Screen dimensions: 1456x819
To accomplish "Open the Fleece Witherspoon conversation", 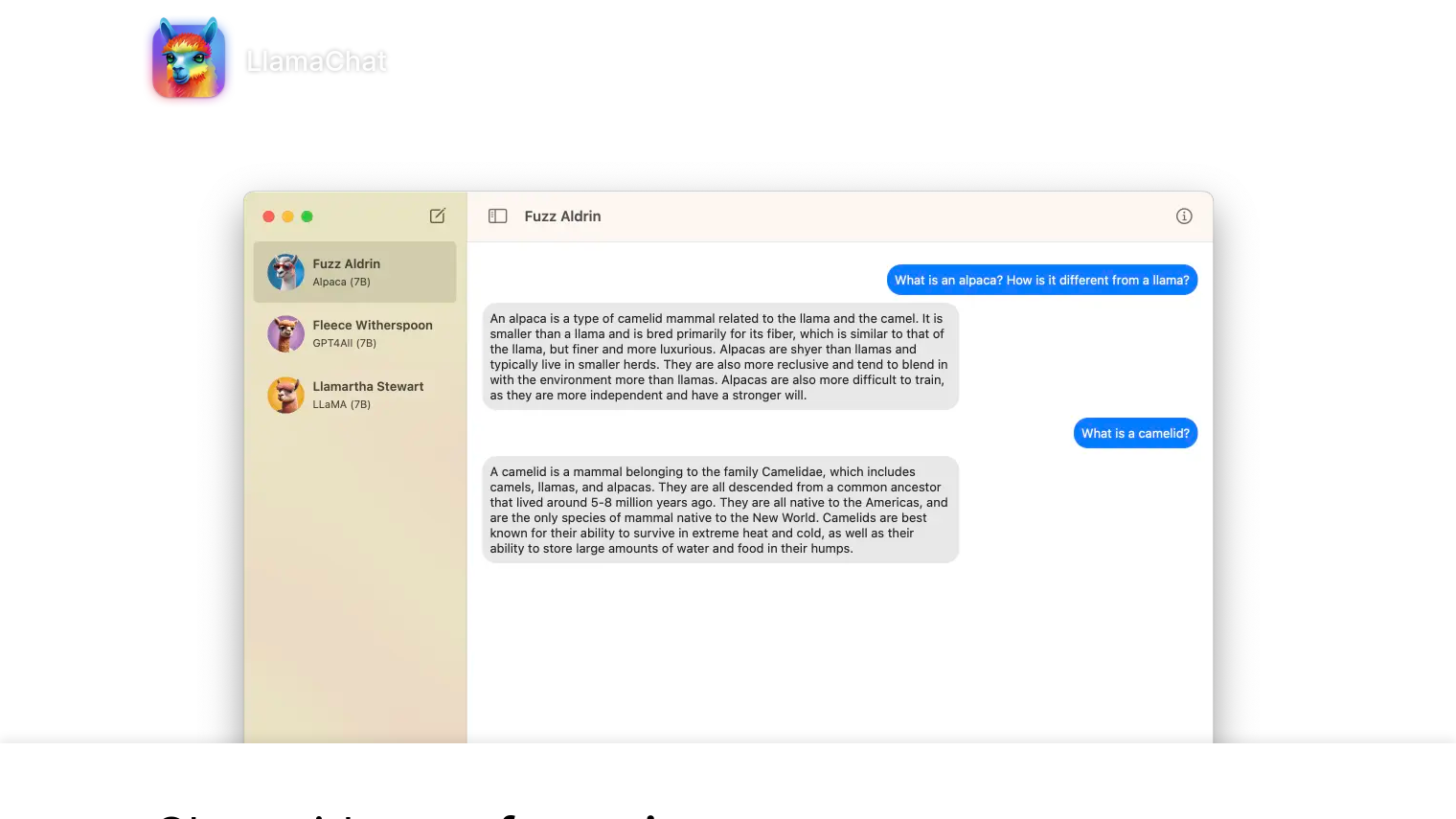I will coord(354,333).
